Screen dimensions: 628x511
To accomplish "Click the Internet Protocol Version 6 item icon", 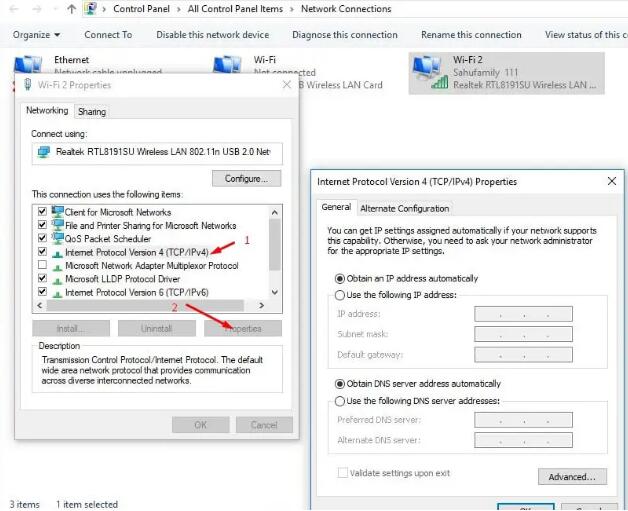I will click(58, 294).
